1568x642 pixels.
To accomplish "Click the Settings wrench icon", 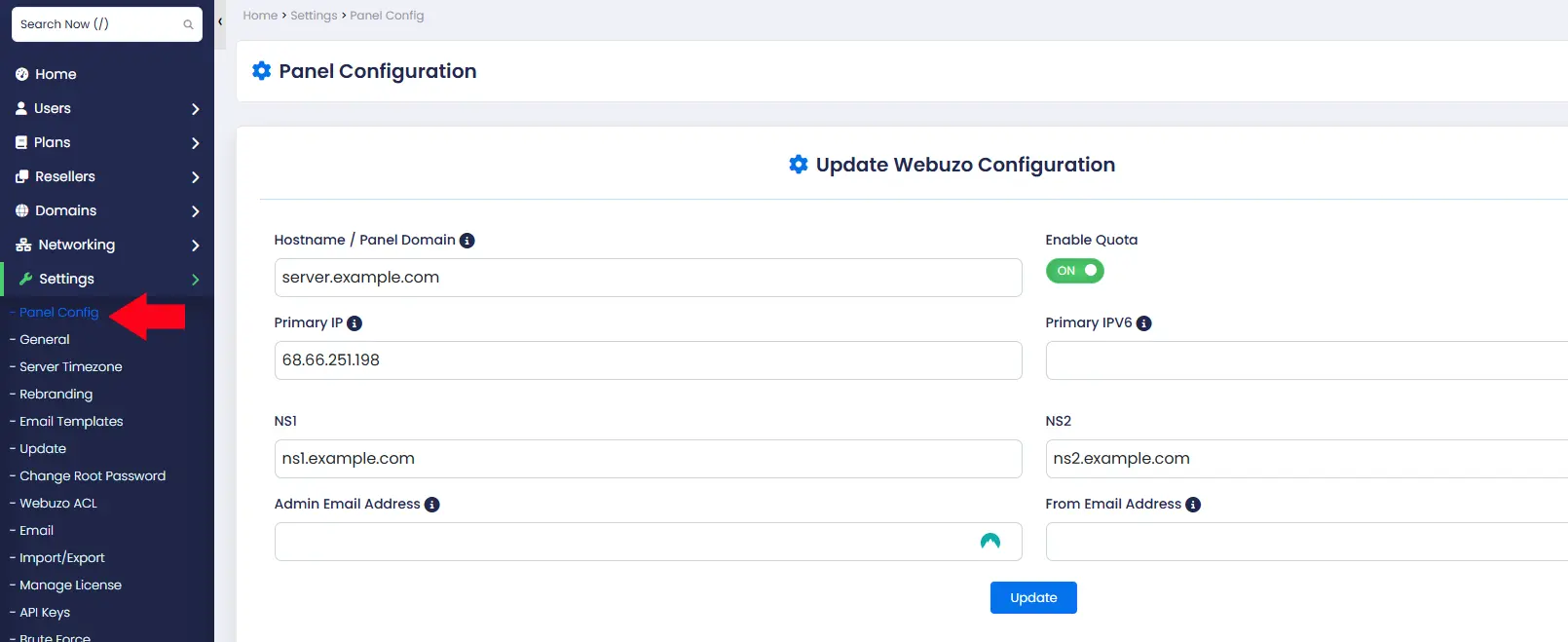I will click(x=26, y=279).
